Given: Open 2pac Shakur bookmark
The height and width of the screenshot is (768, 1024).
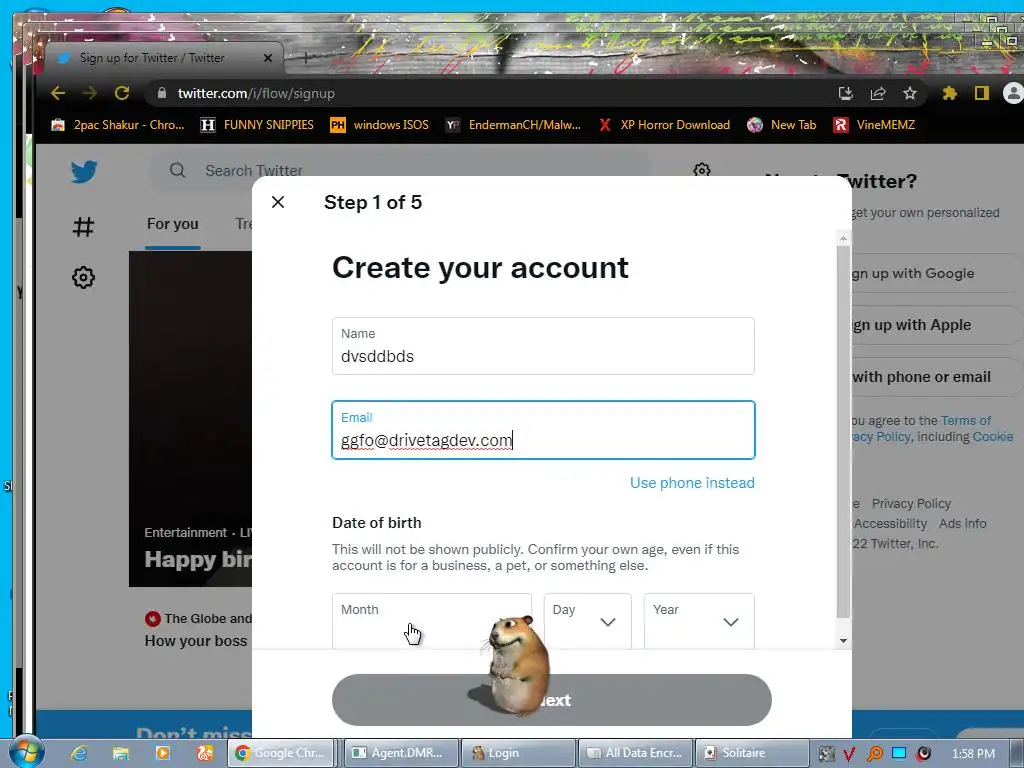Looking at the screenshot, I should tap(118, 125).
